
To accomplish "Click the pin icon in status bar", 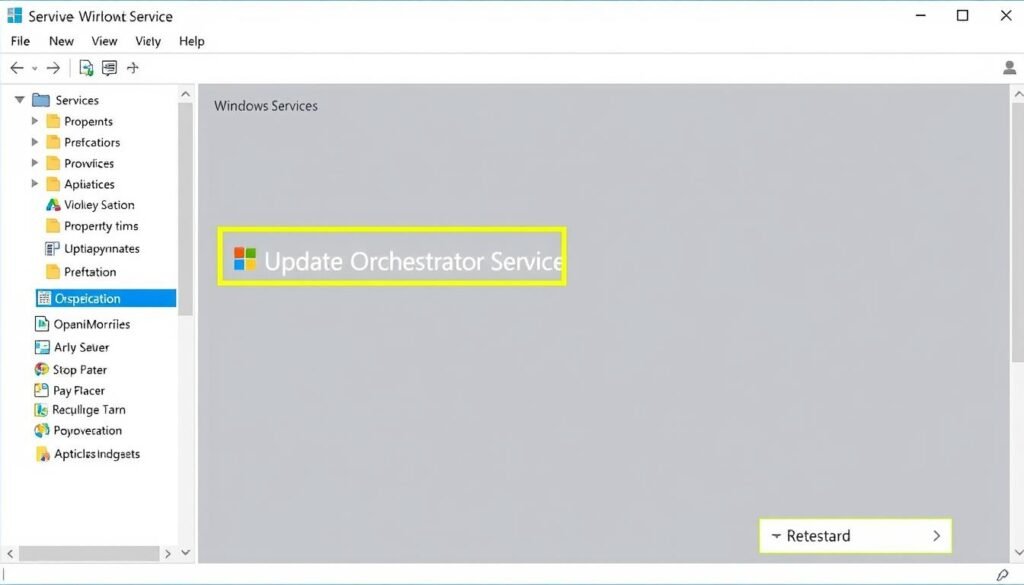I will [1002, 575].
